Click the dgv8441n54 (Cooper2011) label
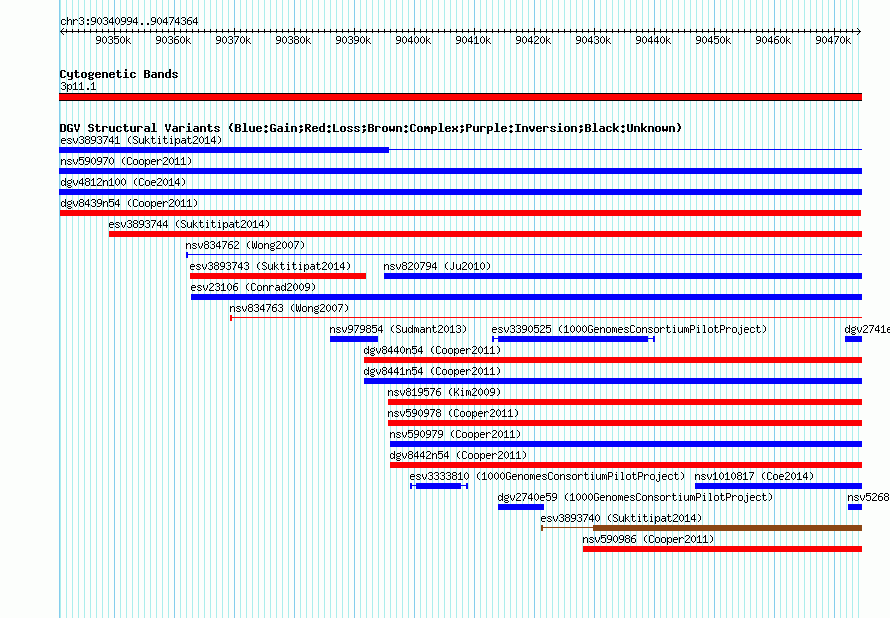 (x=433, y=371)
